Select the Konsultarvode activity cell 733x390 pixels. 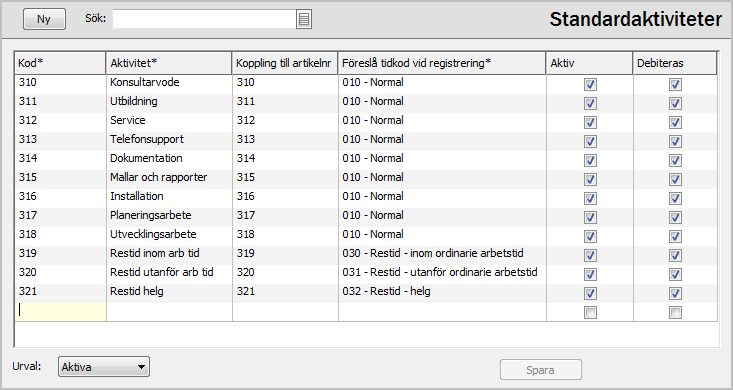(x=169, y=83)
